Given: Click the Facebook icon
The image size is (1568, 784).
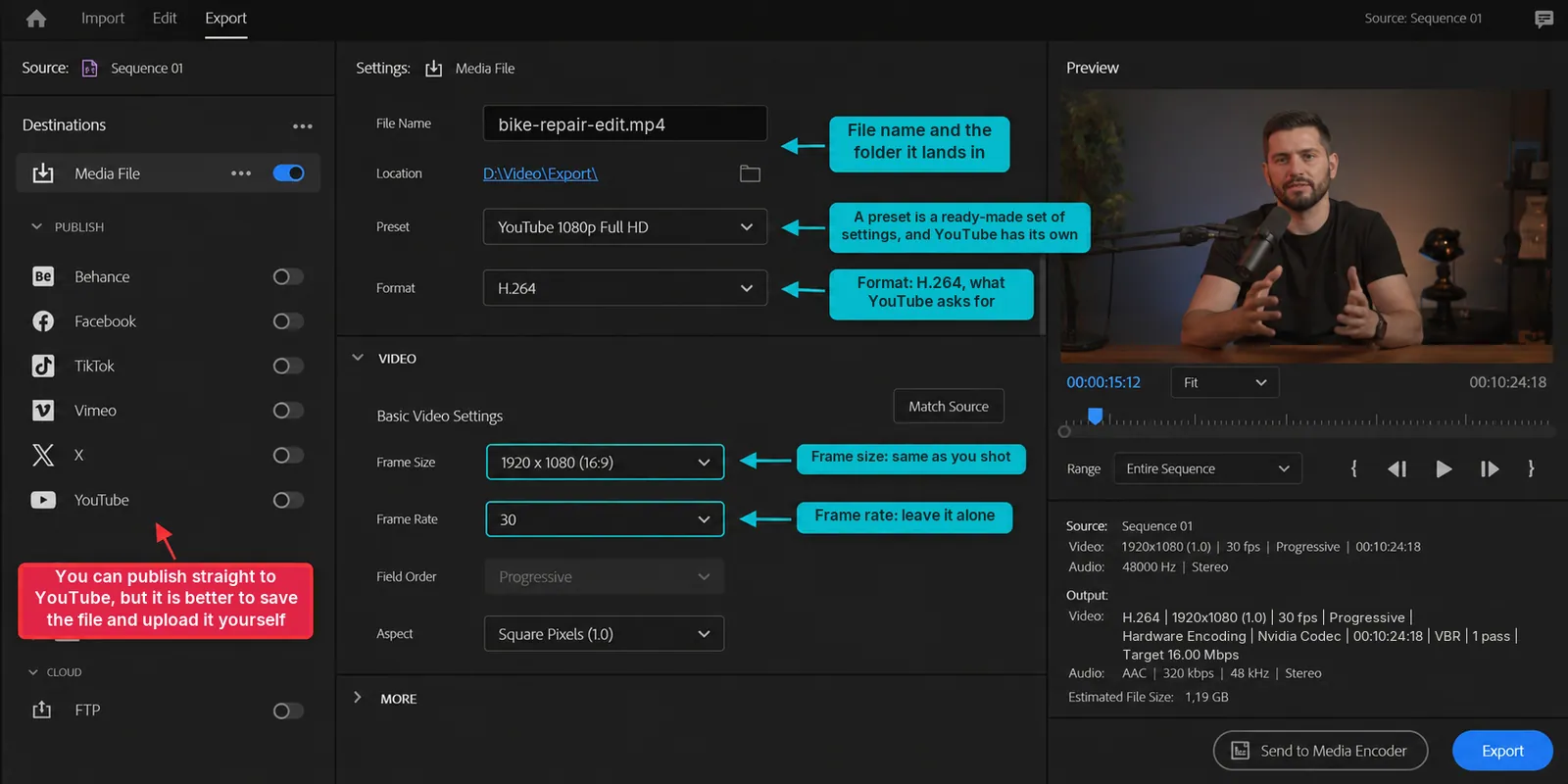Looking at the screenshot, I should (43, 321).
